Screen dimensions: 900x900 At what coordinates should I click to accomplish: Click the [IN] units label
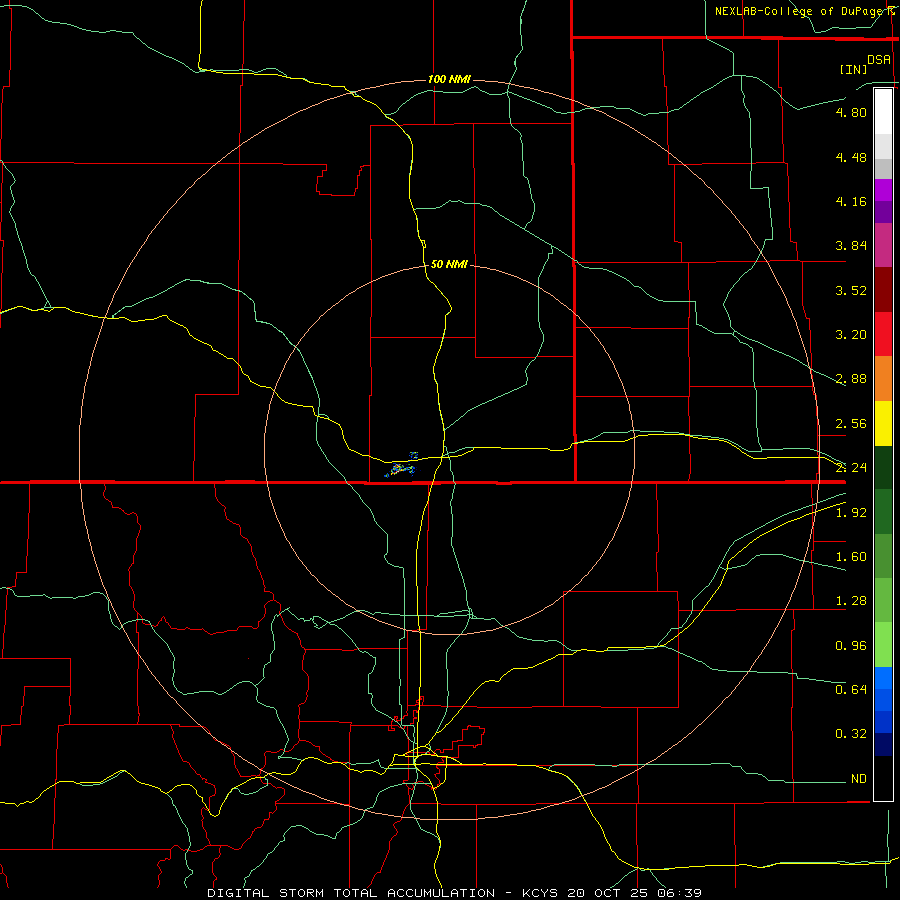coord(853,70)
